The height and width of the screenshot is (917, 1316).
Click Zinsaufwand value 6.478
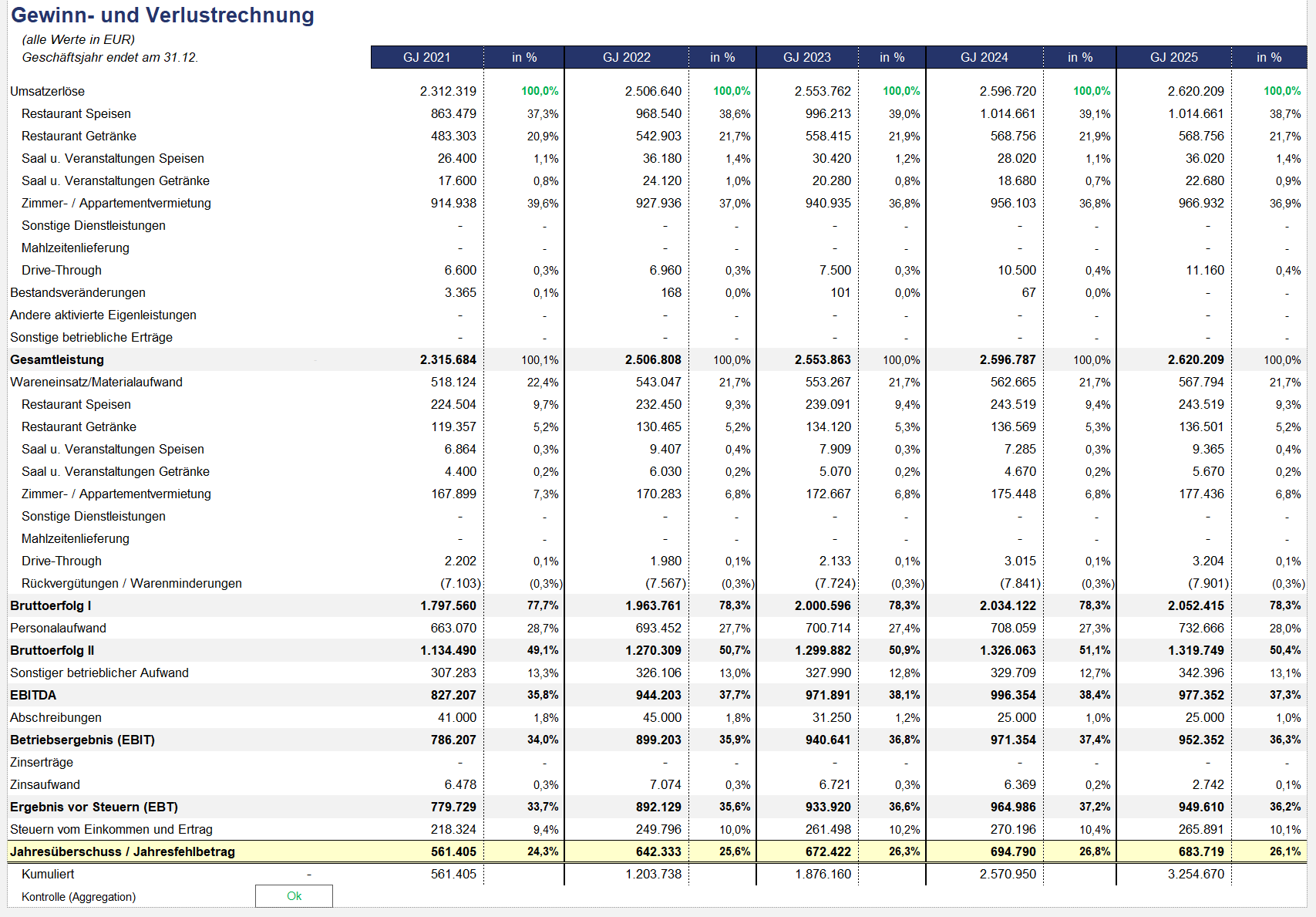[460, 784]
